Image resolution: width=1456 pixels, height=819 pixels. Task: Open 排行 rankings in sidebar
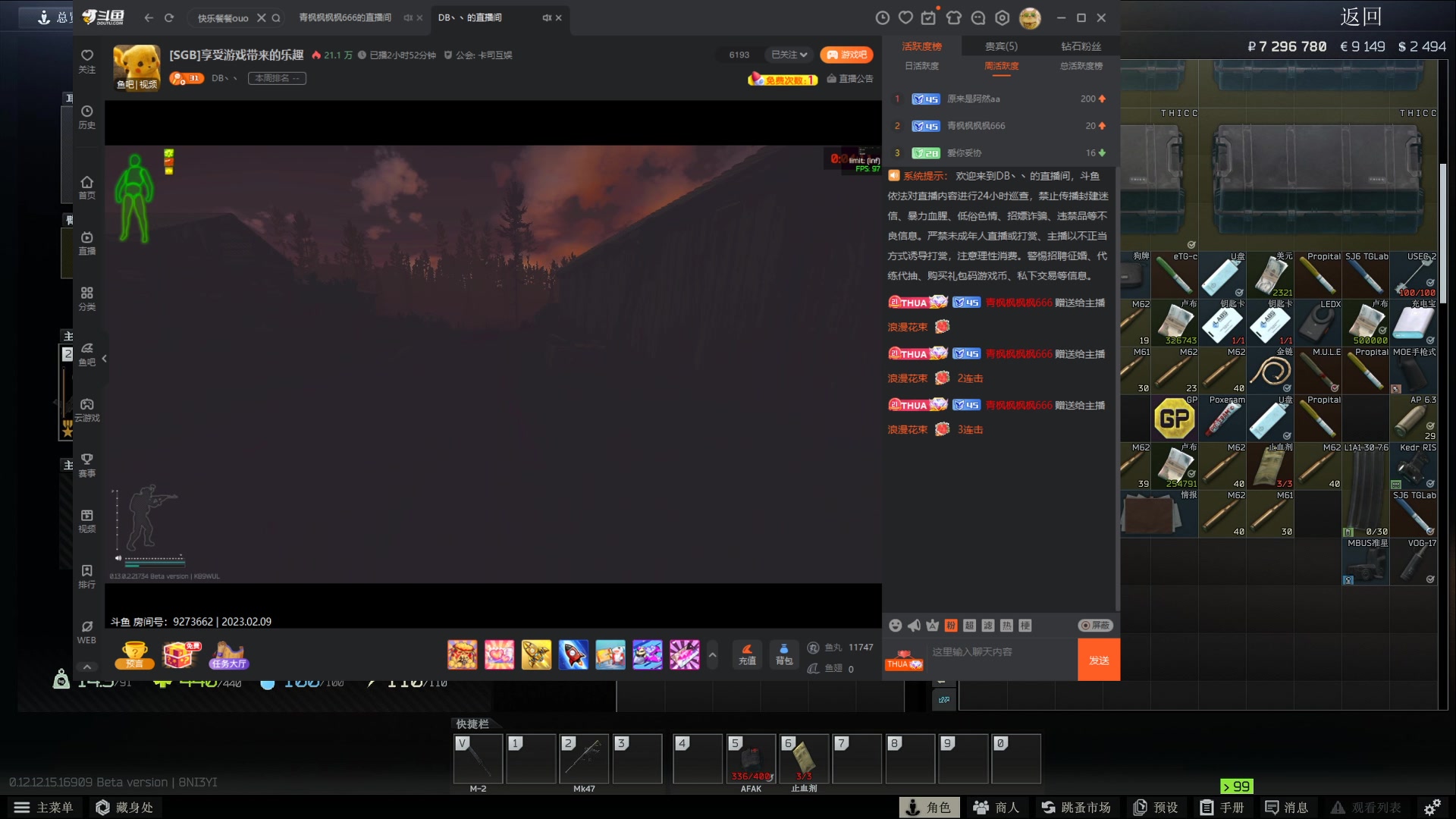(87, 576)
